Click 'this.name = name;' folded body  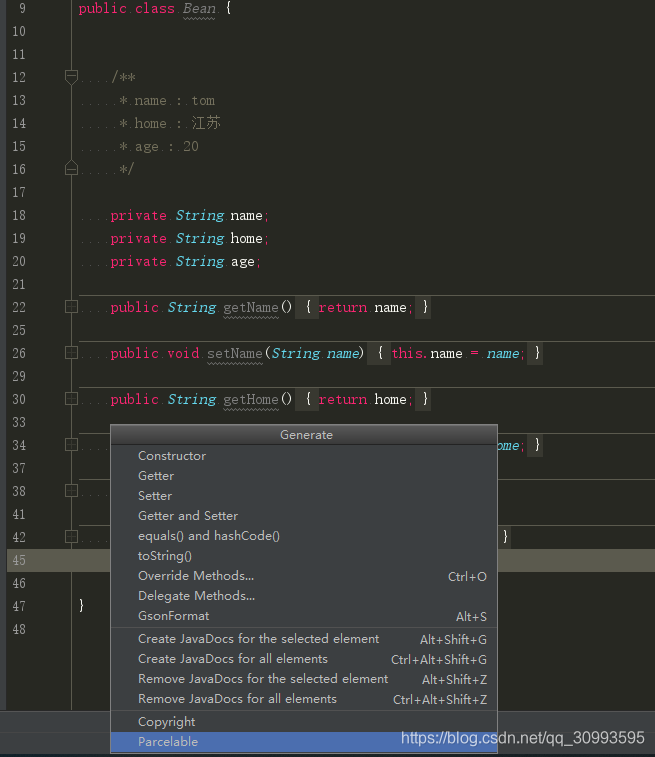pyautogui.click(x=458, y=353)
